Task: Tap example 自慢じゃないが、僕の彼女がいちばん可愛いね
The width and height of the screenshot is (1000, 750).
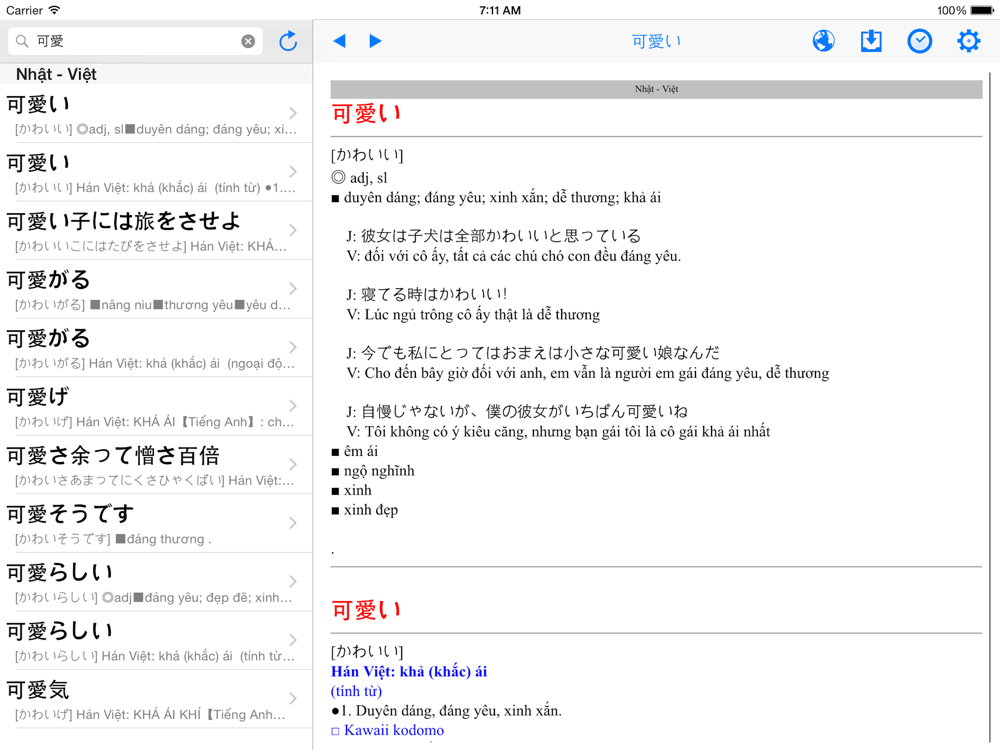Action: pos(517,411)
